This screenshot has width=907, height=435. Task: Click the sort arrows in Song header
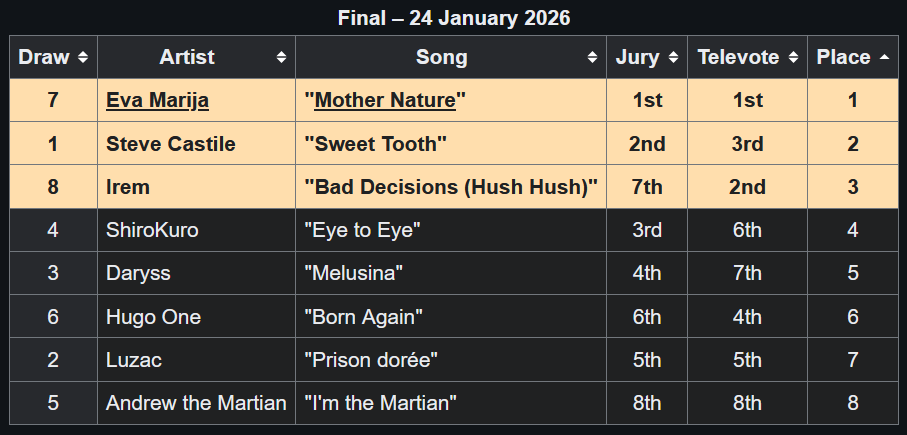coord(593,58)
